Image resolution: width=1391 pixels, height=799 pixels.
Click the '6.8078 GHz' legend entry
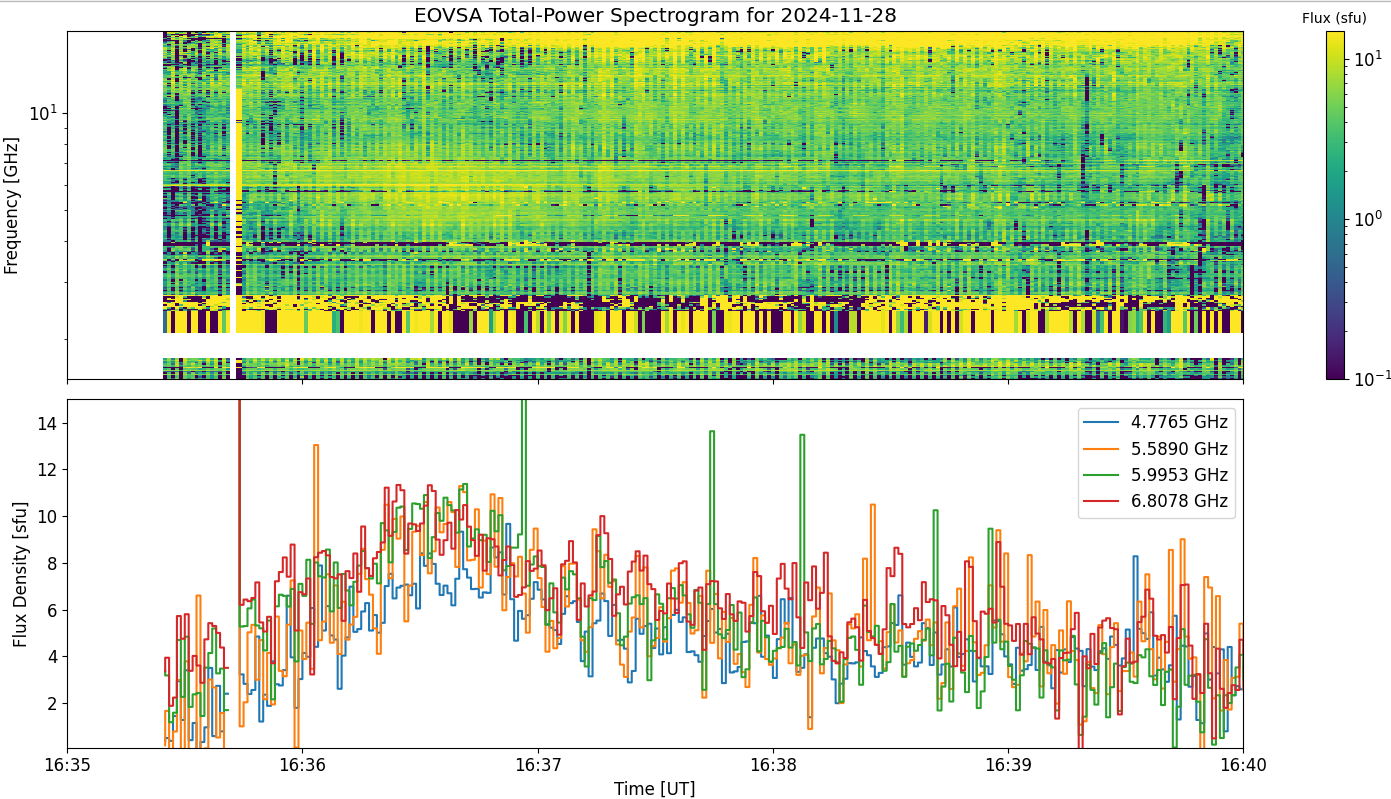click(x=1156, y=502)
